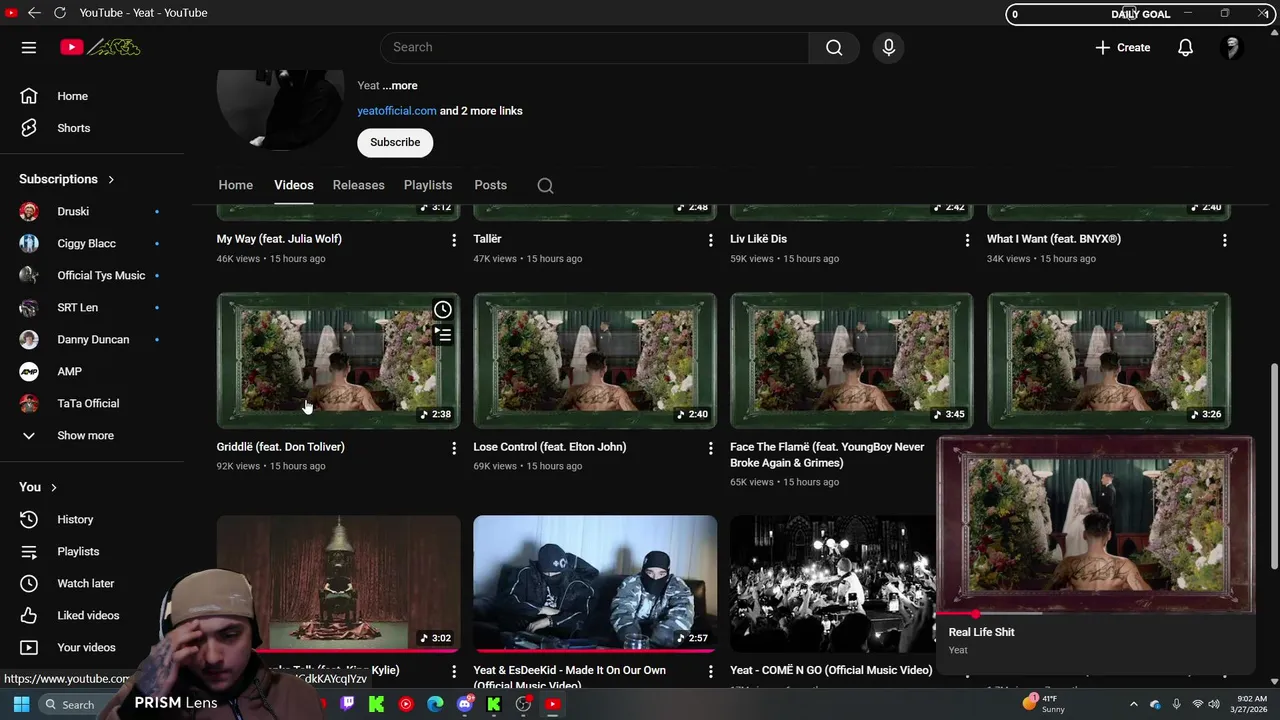Switch to the Releases tab
The image size is (1280, 720).
tap(359, 185)
